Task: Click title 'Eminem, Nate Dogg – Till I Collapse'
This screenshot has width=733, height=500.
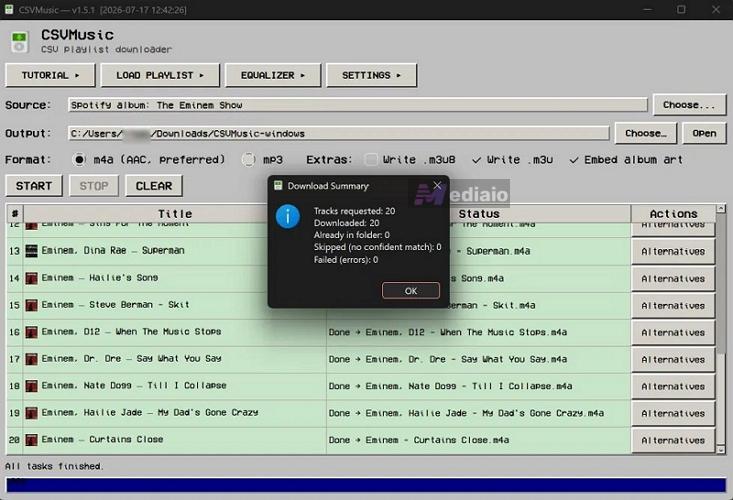Action: (x=134, y=386)
